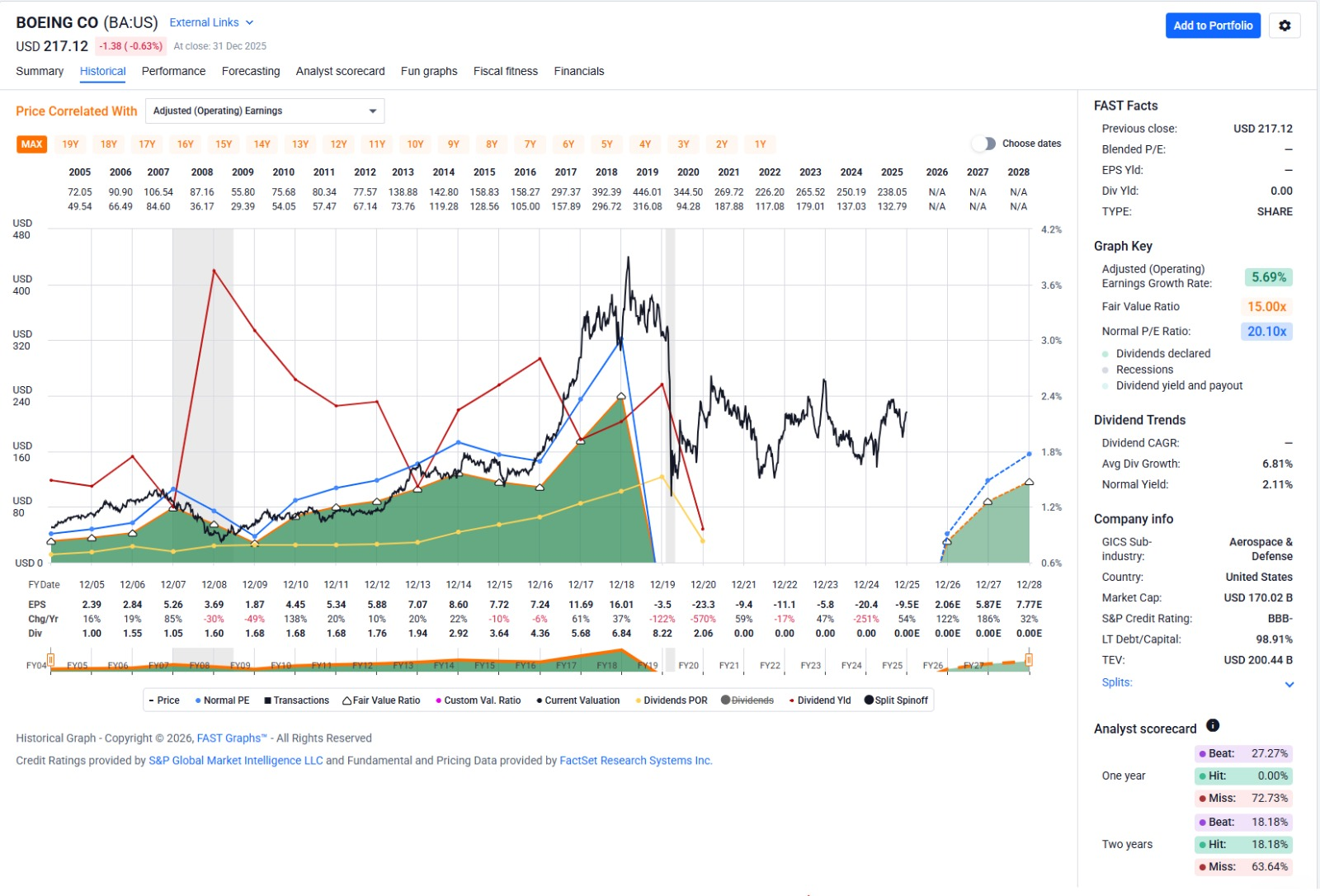Viewport: 1320px width, 896px height.
Task: Enable the Choose dates switch
Action: (x=983, y=144)
